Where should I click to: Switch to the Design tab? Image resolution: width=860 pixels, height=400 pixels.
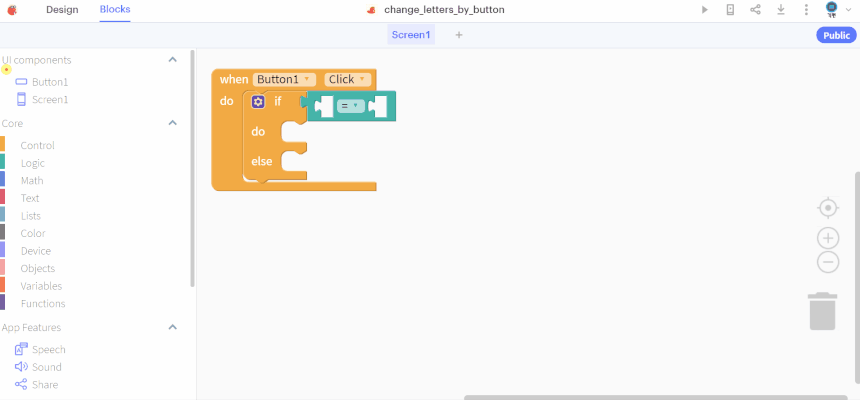(62, 10)
